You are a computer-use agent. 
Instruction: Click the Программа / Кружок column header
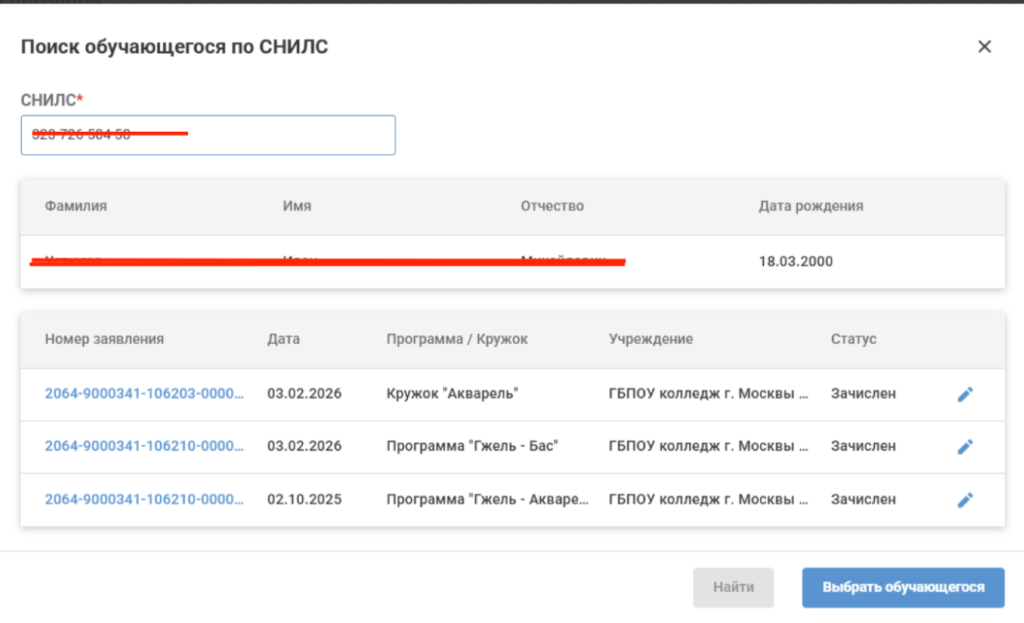point(457,339)
